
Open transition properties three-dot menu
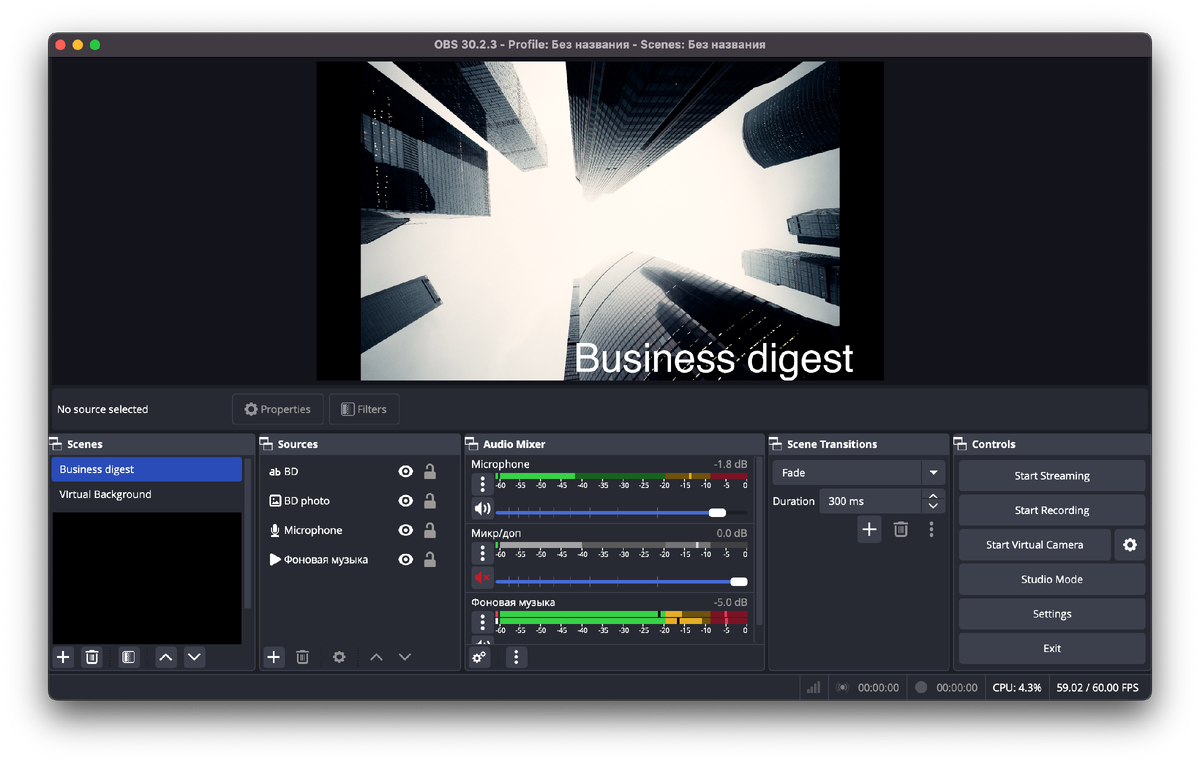click(x=931, y=529)
